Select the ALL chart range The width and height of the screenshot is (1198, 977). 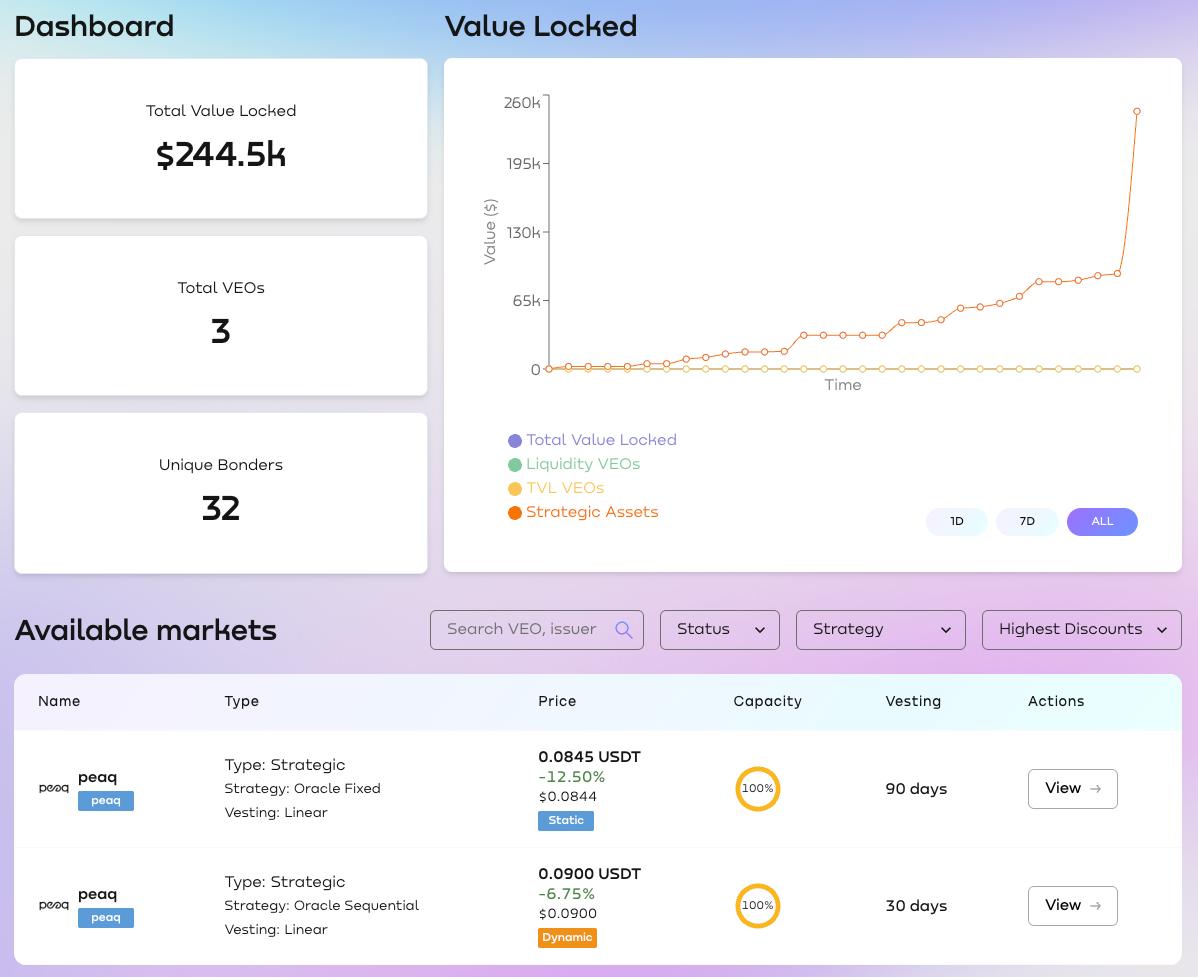point(1102,522)
